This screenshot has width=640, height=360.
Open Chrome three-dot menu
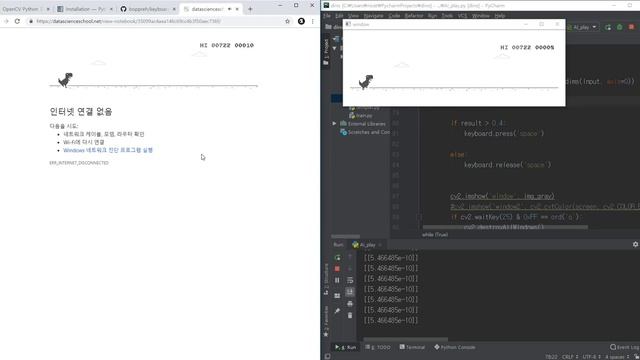coord(313,21)
